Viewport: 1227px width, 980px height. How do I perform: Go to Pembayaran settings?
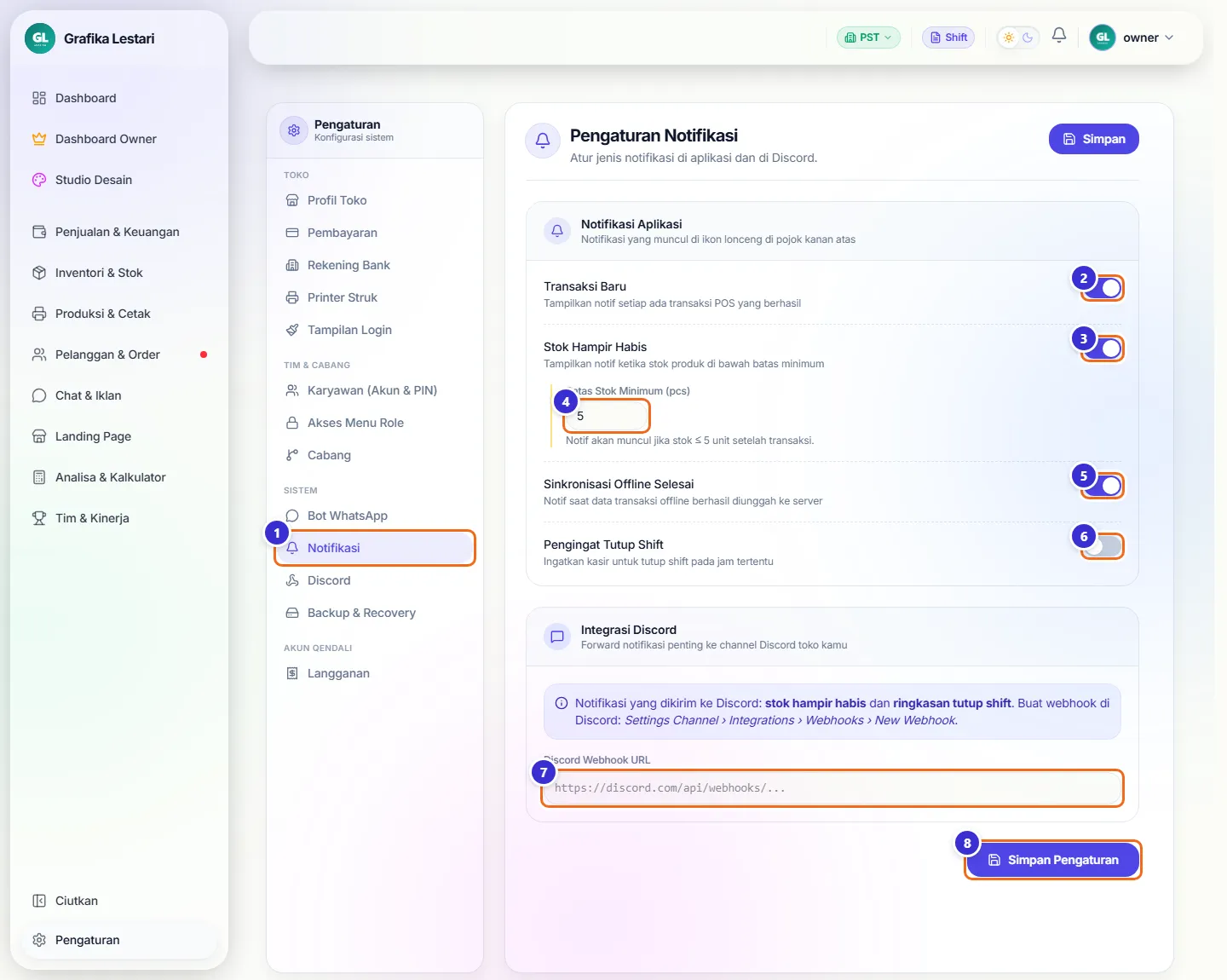[375, 233]
